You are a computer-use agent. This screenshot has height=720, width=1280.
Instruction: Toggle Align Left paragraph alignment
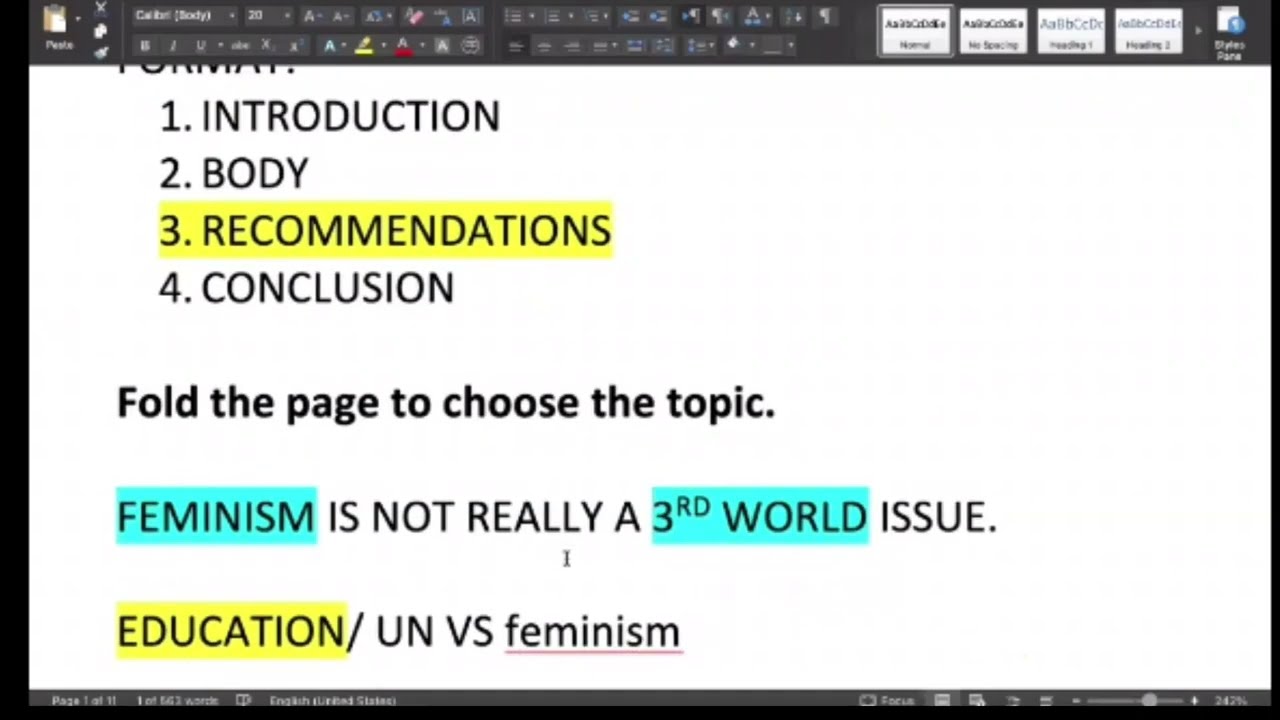click(516, 46)
